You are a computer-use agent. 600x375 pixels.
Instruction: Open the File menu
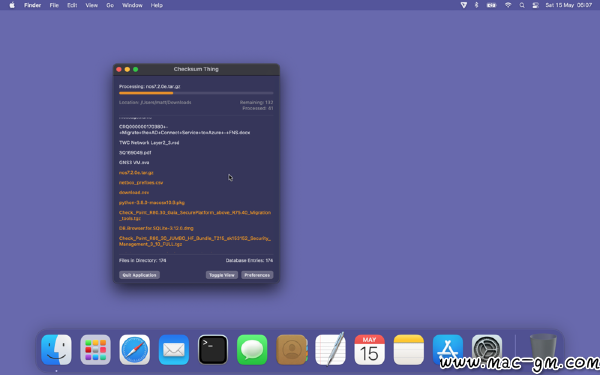tap(54, 5)
